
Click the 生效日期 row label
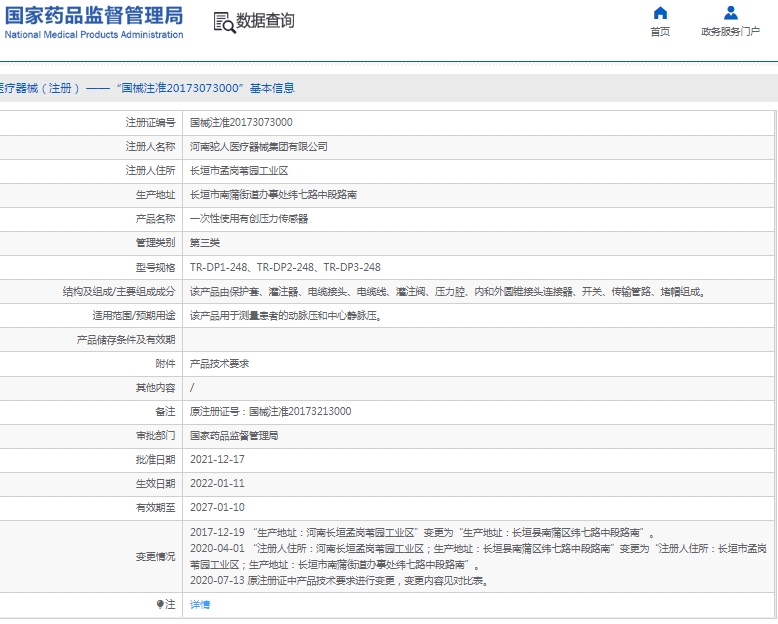155,484
